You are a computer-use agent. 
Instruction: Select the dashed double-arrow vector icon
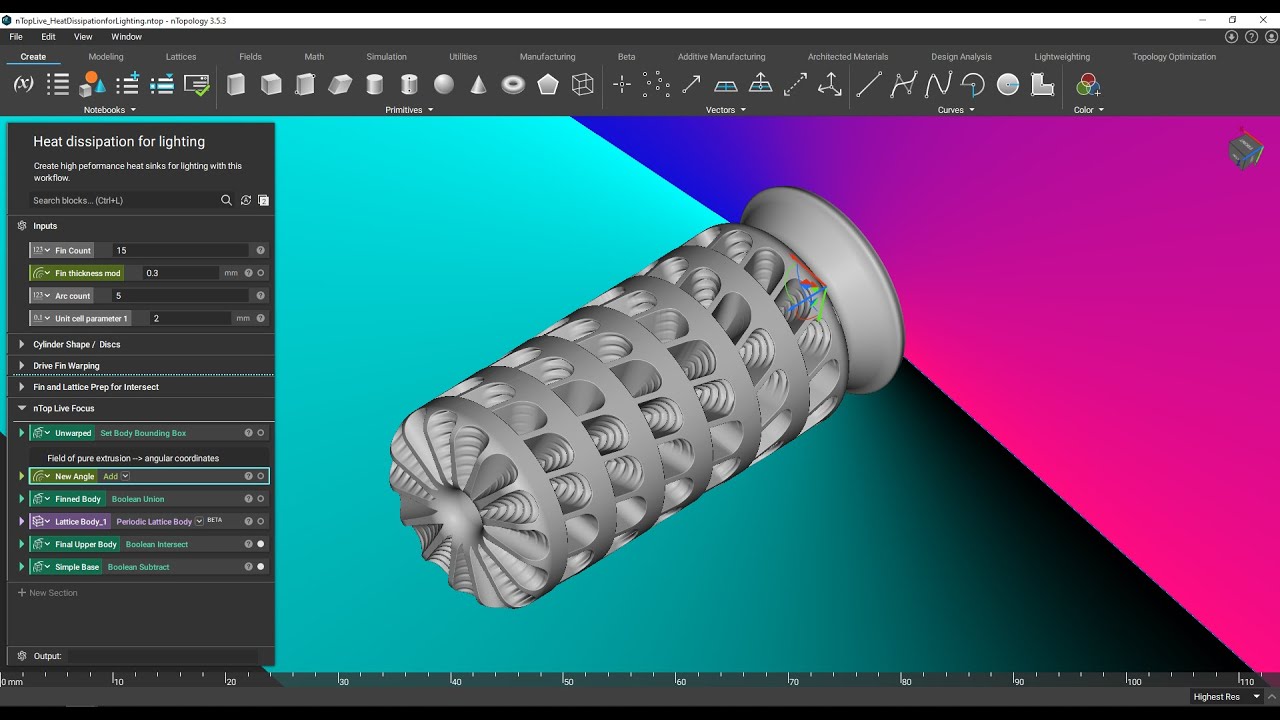(x=795, y=84)
